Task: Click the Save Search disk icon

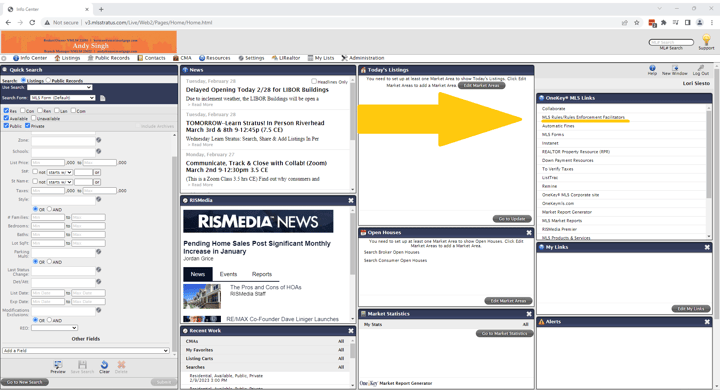Action: [82, 365]
